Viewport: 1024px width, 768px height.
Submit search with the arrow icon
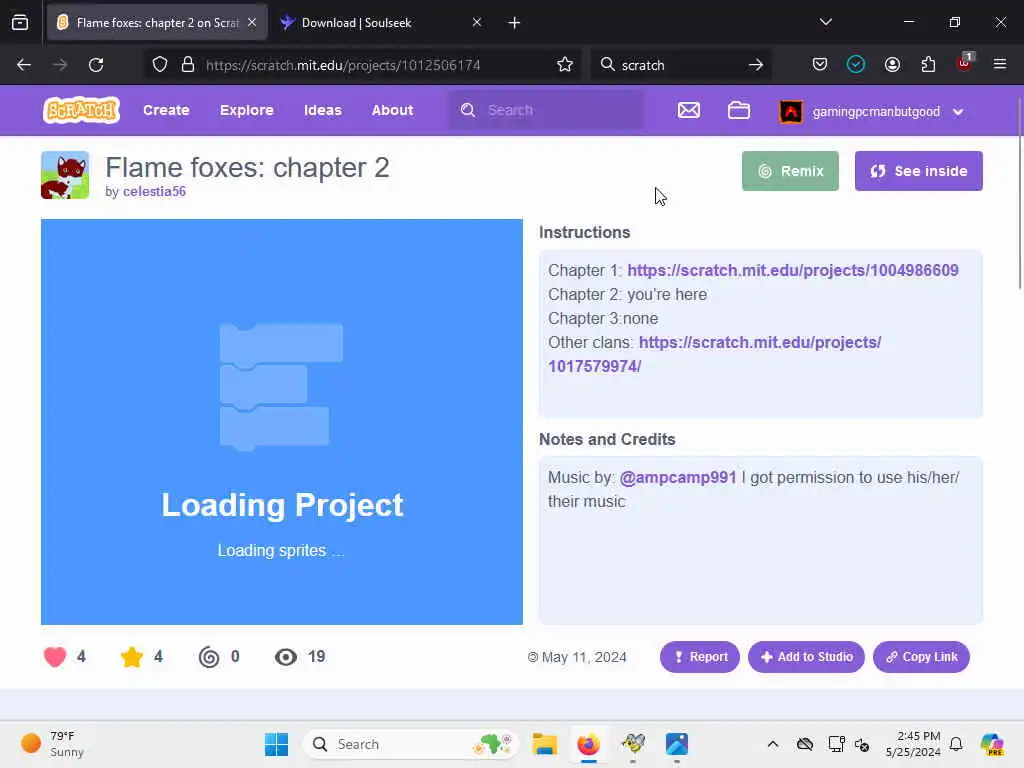point(756,65)
